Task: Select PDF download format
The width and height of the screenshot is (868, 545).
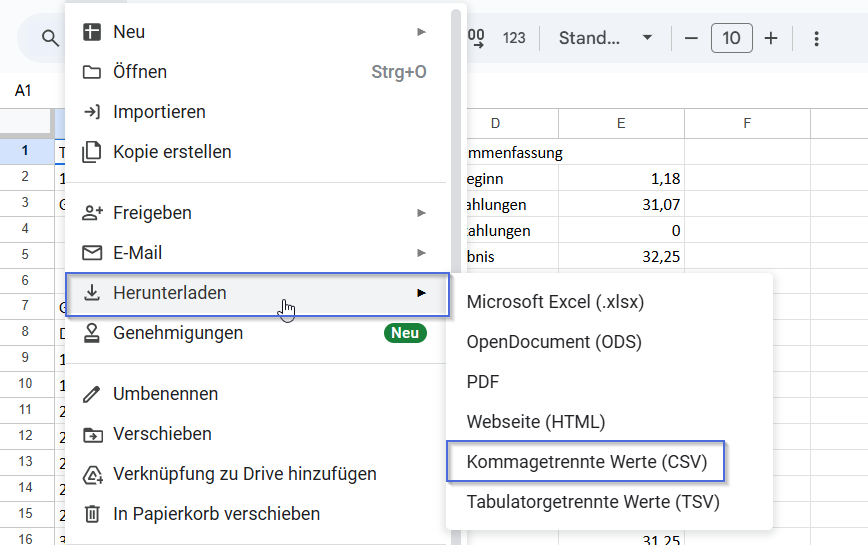Action: point(483,382)
